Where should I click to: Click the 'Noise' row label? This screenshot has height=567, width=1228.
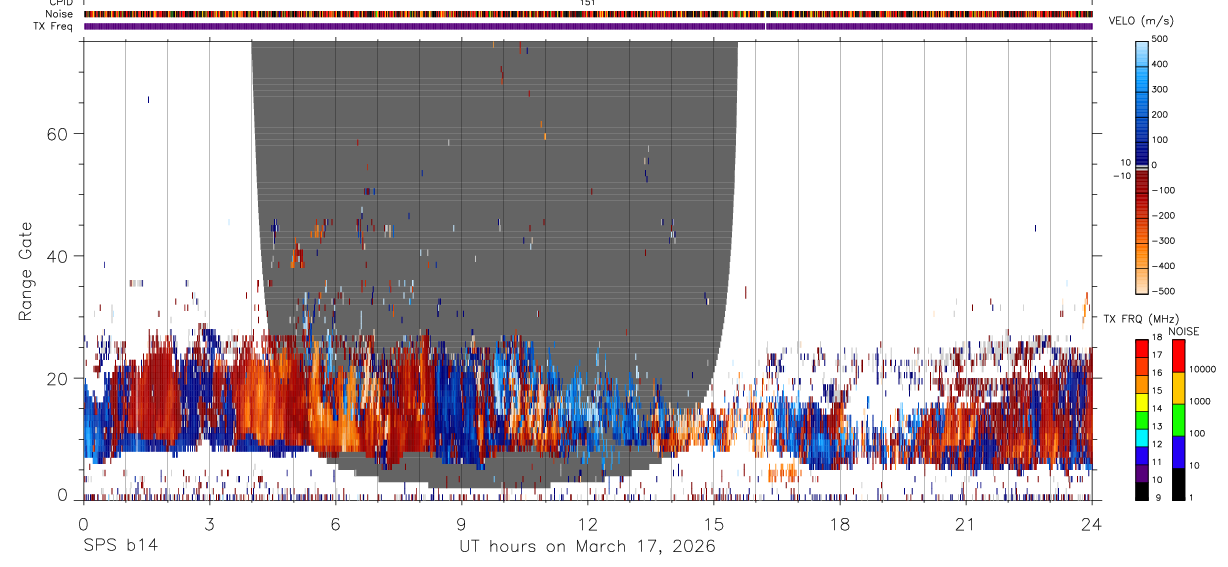pos(59,14)
